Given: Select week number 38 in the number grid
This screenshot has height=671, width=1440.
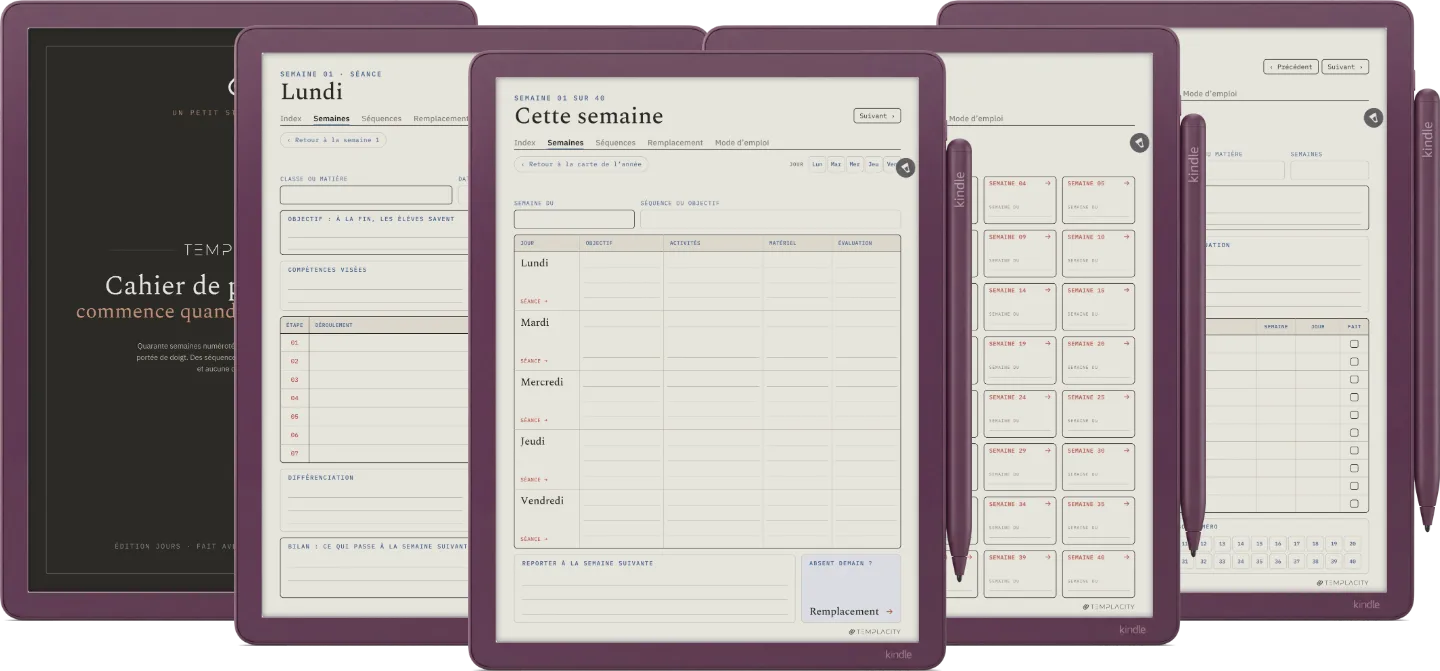Looking at the screenshot, I should [1316, 562].
